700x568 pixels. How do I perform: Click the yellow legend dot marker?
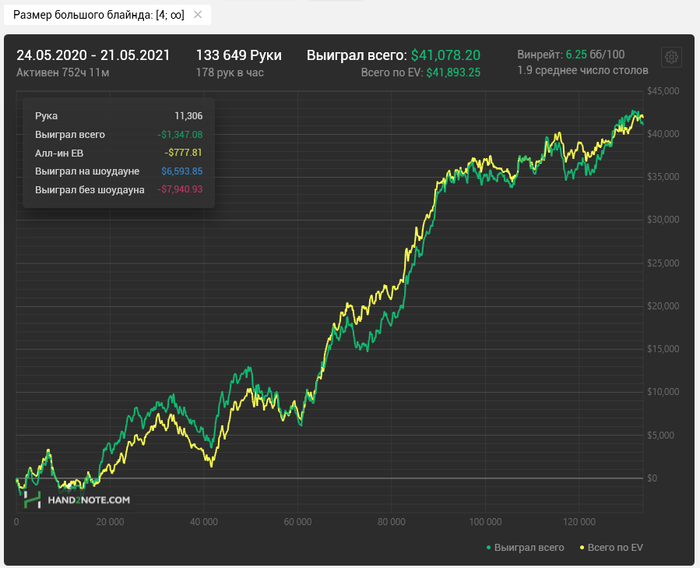(581, 548)
